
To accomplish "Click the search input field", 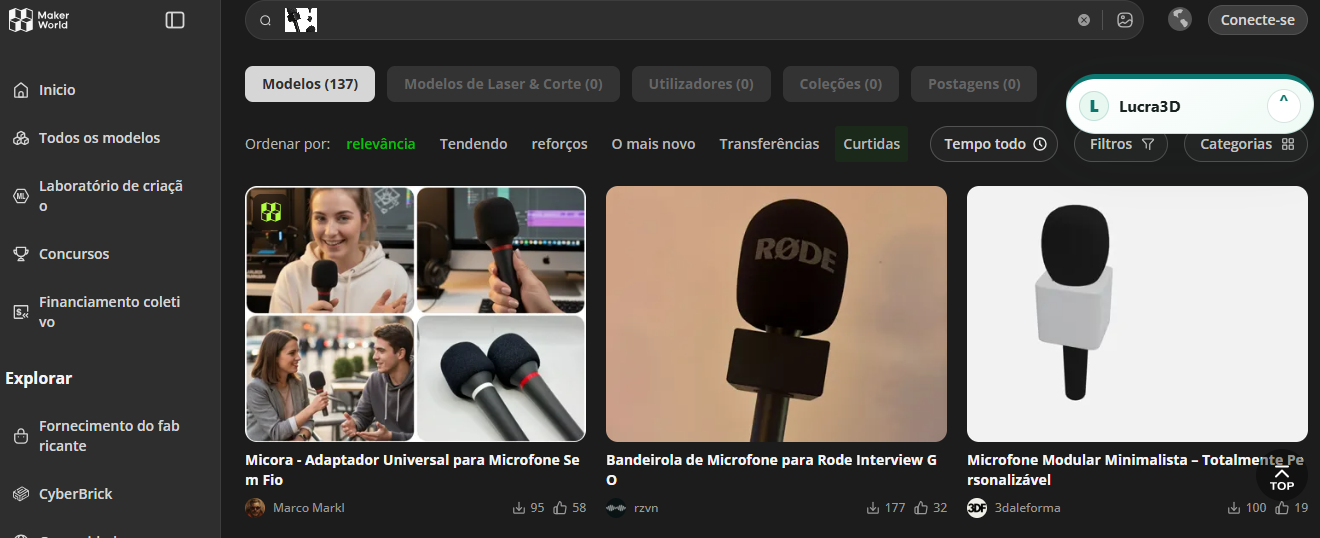I will pos(694,20).
